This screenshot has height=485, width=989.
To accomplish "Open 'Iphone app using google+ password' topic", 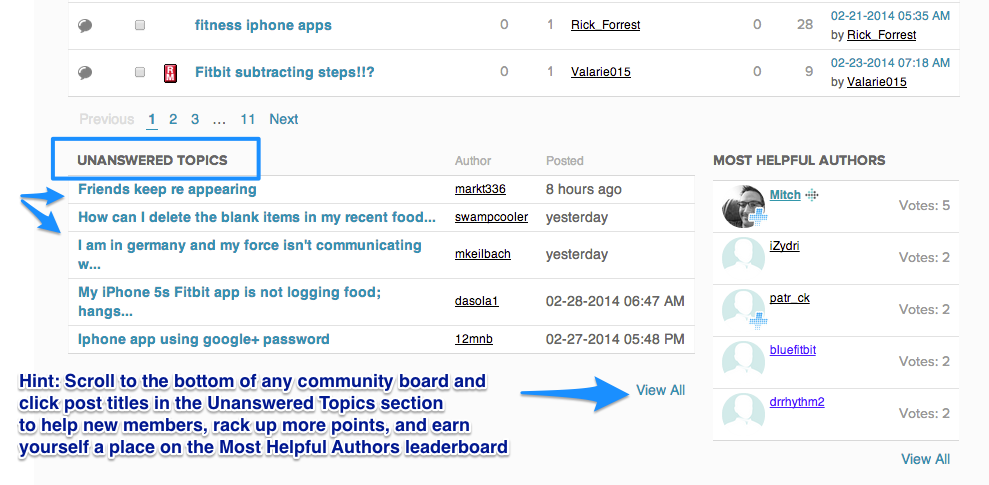I will click(x=204, y=339).
